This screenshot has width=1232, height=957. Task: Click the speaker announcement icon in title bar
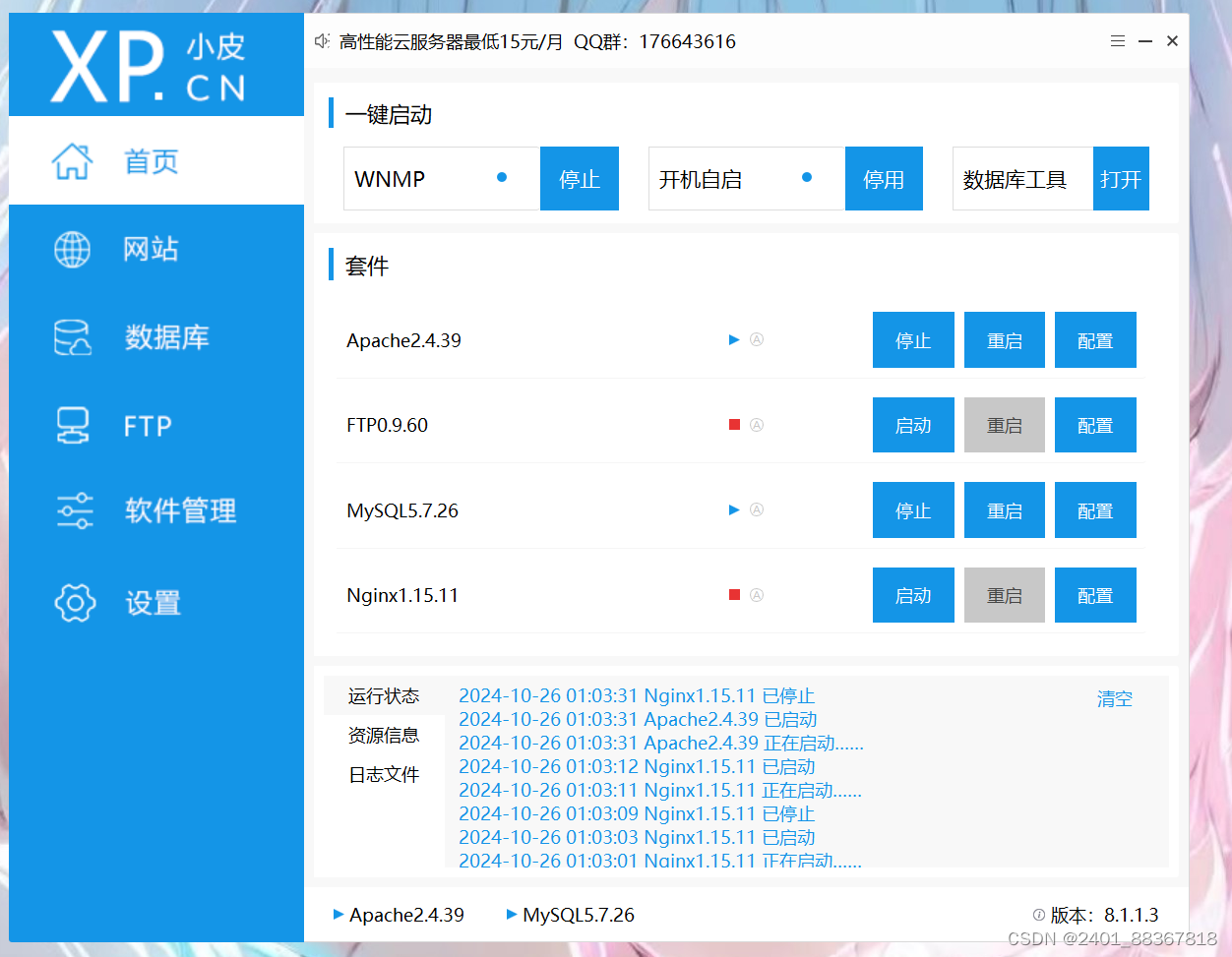tap(322, 41)
